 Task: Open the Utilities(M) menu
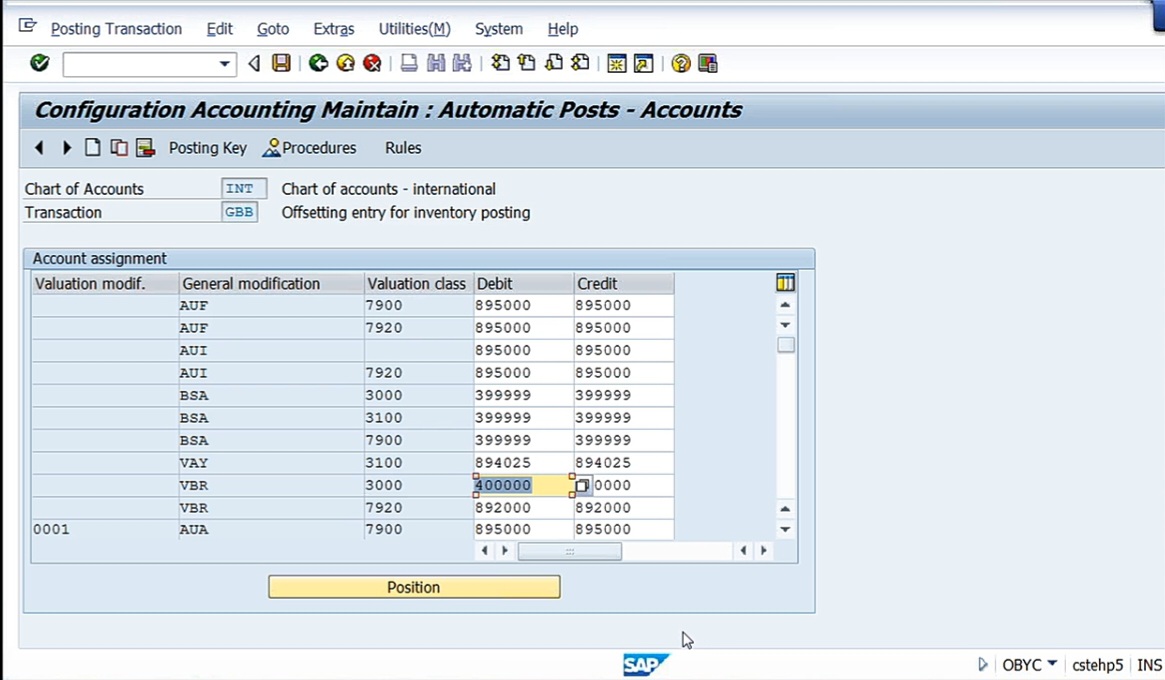pos(415,29)
